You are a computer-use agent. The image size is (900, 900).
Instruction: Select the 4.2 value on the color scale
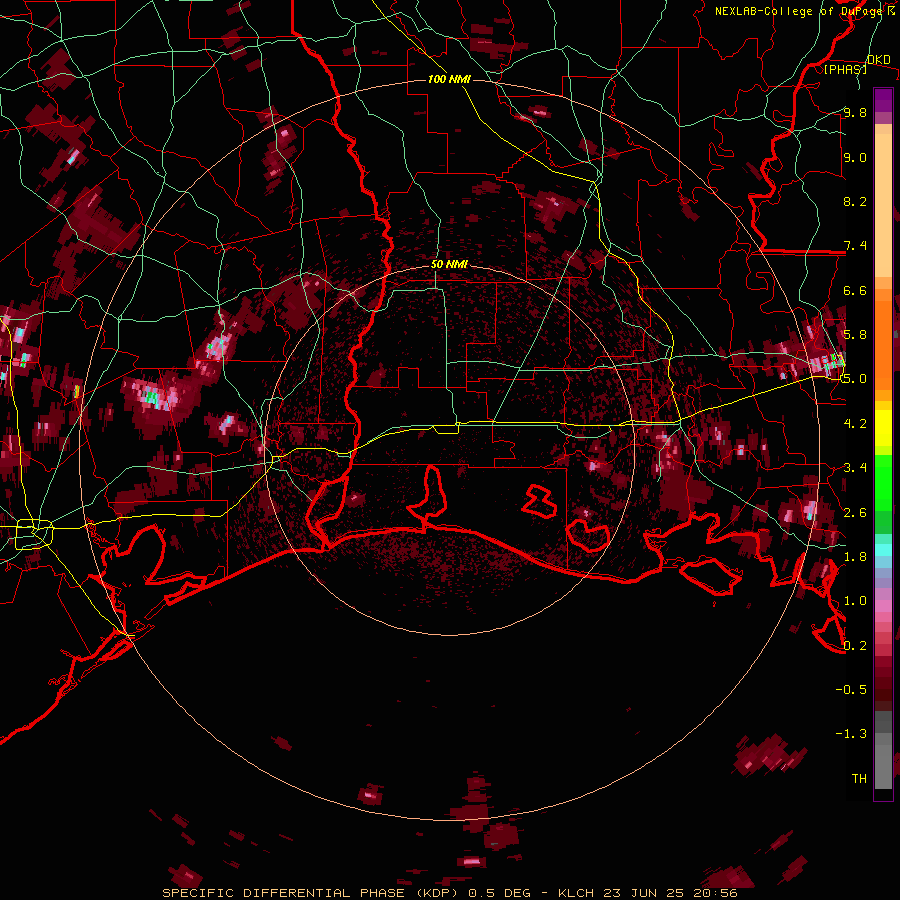[x=855, y=424]
